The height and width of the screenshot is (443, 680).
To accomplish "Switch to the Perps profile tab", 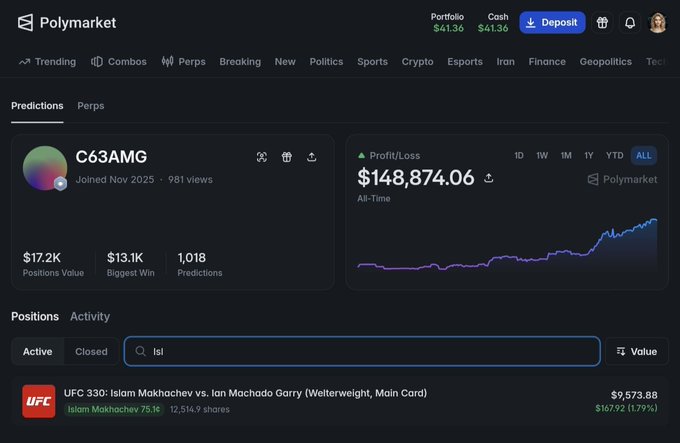I will (x=91, y=106).
